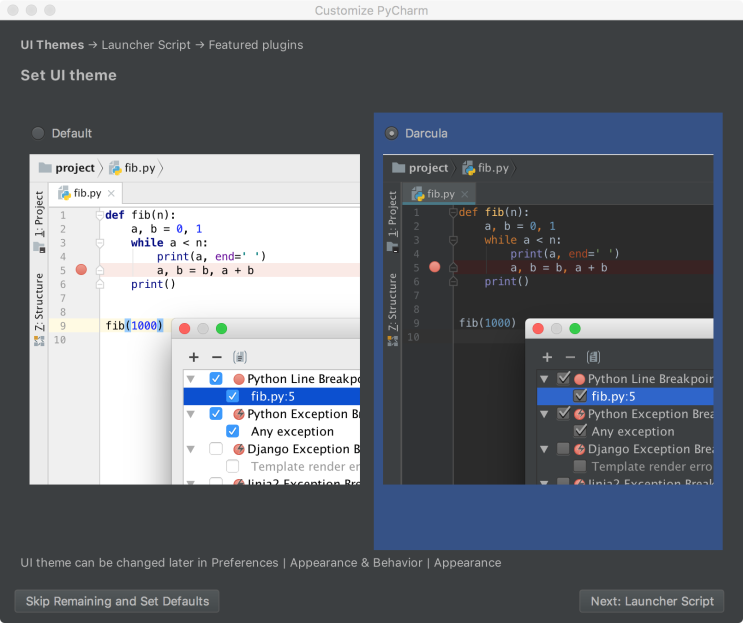
Task: Click Python Exception Breakpoint icon in Darcula list
Action: pos(579,414)
